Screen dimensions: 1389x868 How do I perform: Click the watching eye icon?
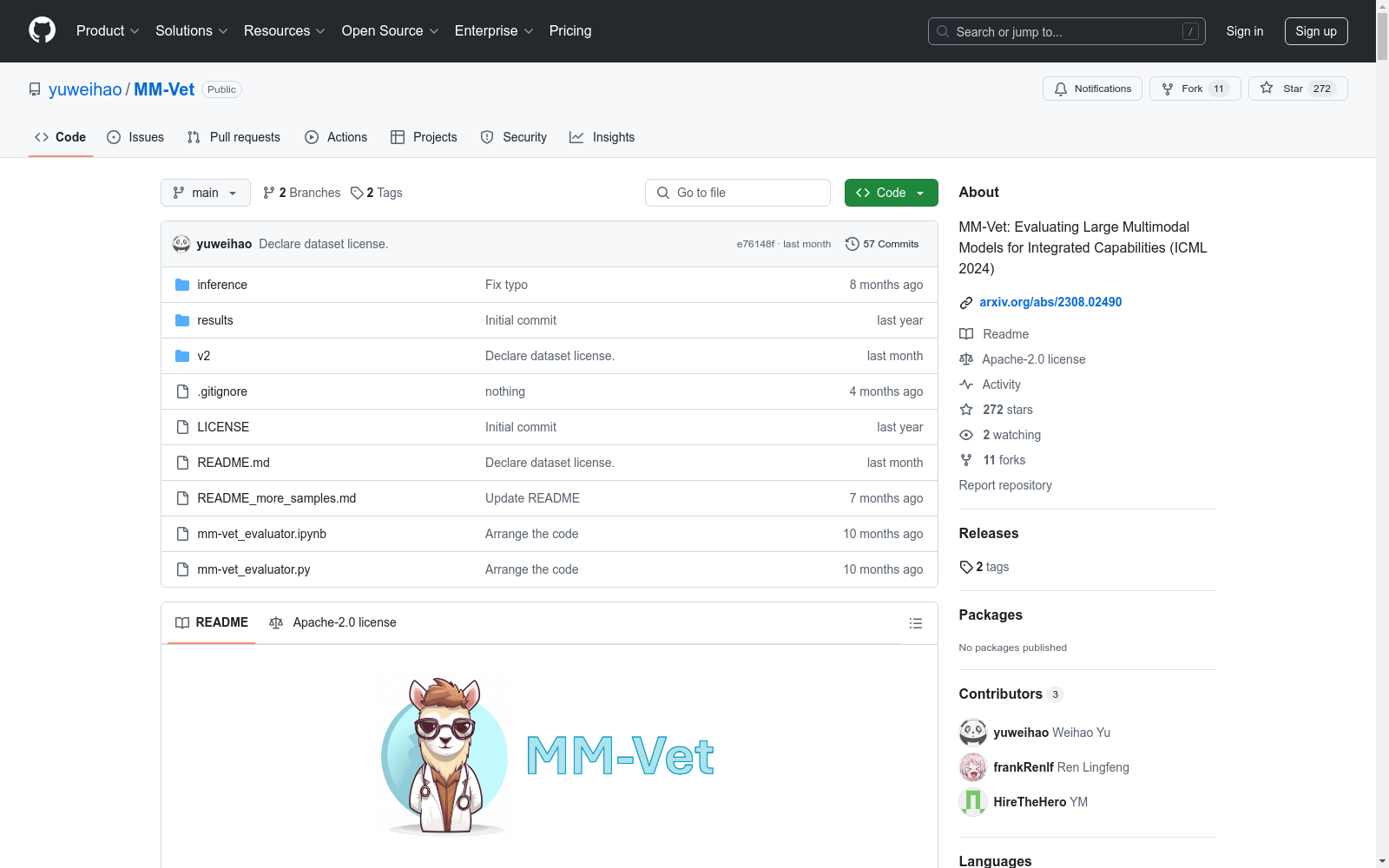[966, 435]
